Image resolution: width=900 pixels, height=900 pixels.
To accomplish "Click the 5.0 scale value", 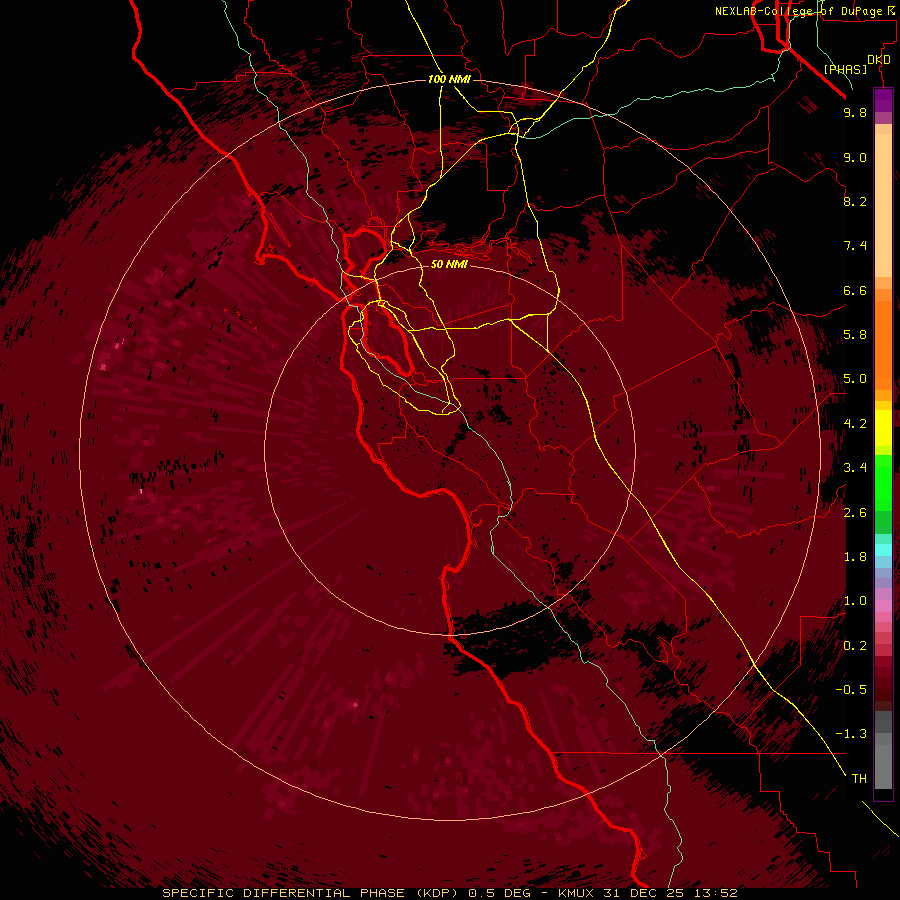I will (x=855, y=379).
